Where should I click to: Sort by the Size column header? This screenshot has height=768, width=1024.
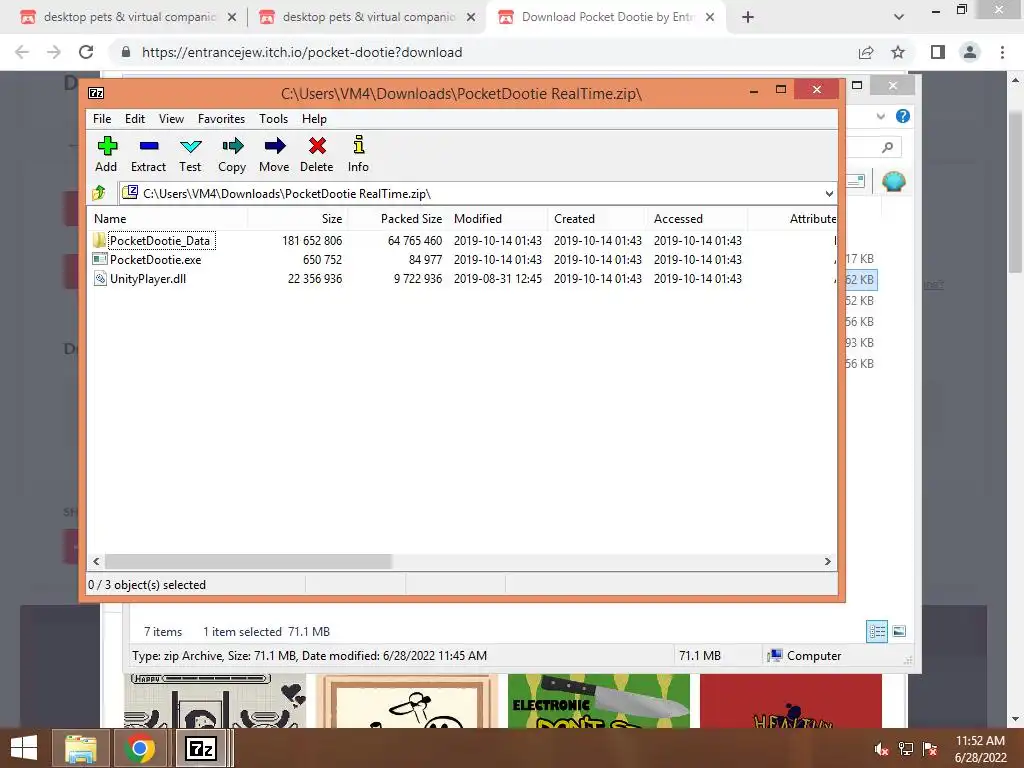click(297, 219)
